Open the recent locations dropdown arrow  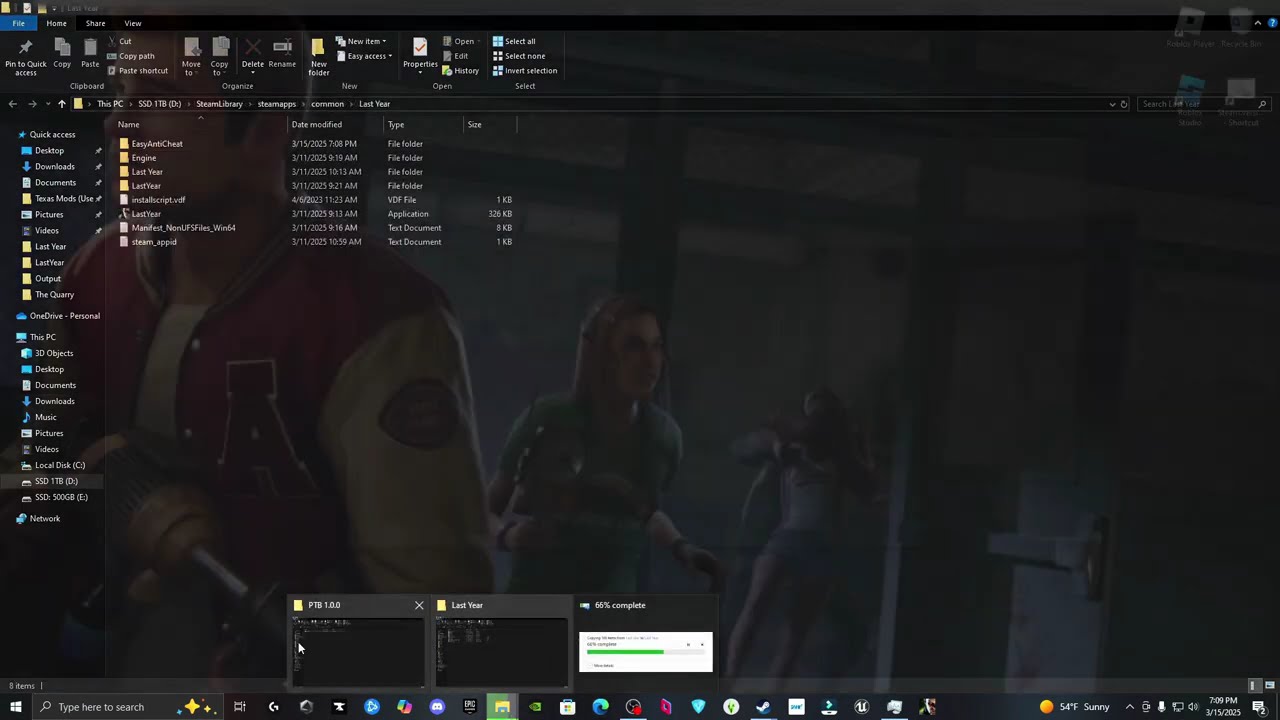[x=47, y=104]
